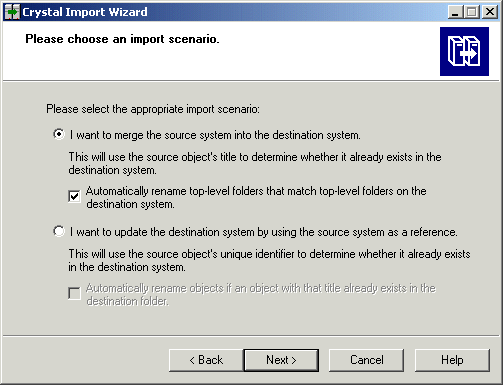Click the source object's unique identifier description text
The image size is (503, 385).
tap(269, 260)
